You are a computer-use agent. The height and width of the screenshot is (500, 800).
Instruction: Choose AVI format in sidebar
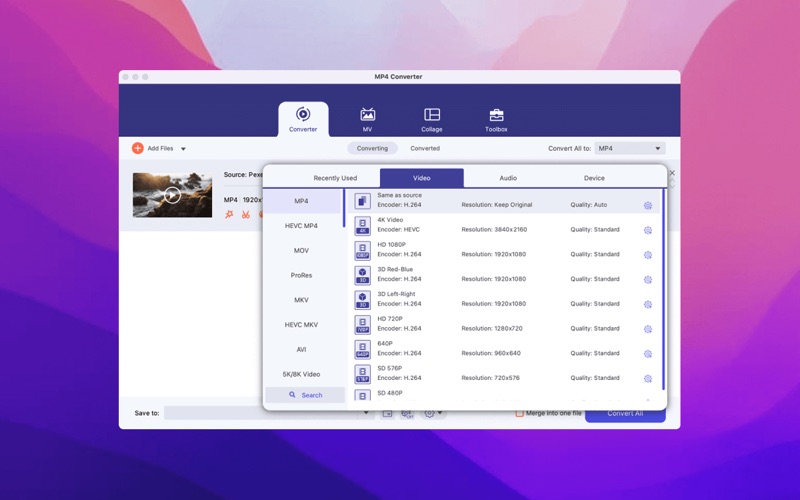click(302, 349)
